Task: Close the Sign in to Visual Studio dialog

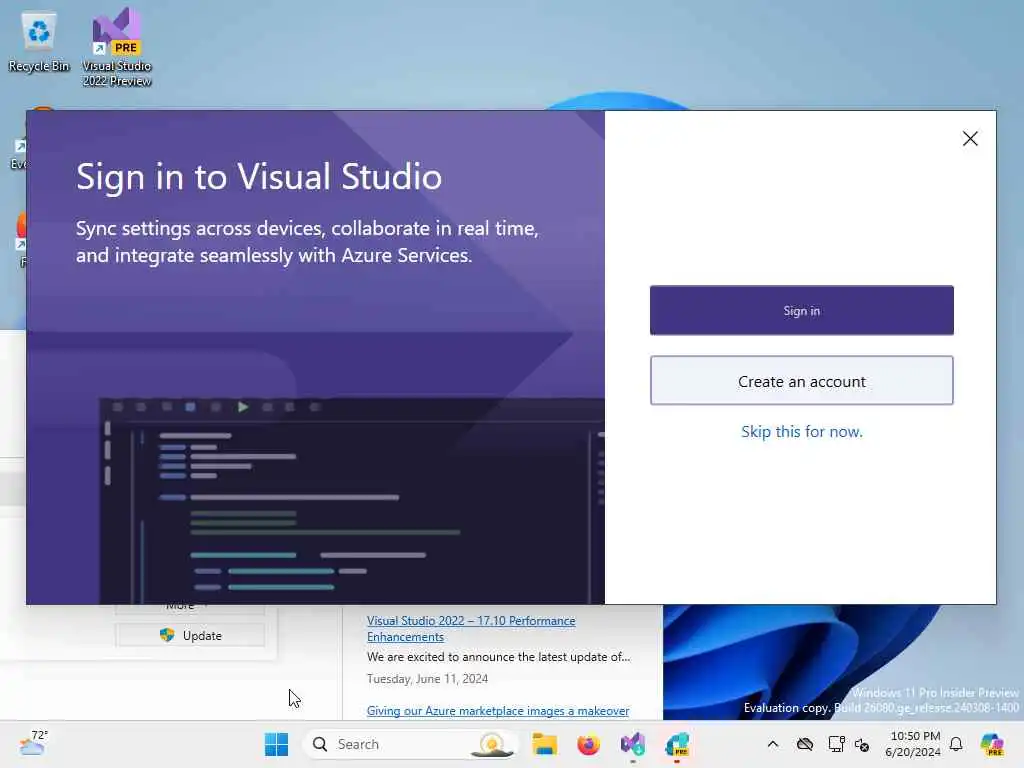Action: click(970, 138)
